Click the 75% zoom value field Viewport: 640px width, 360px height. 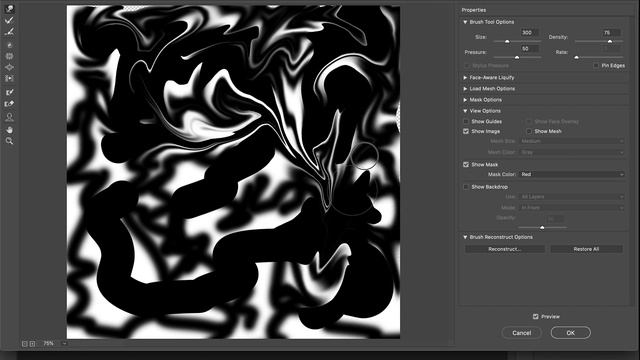click(50, 344)
